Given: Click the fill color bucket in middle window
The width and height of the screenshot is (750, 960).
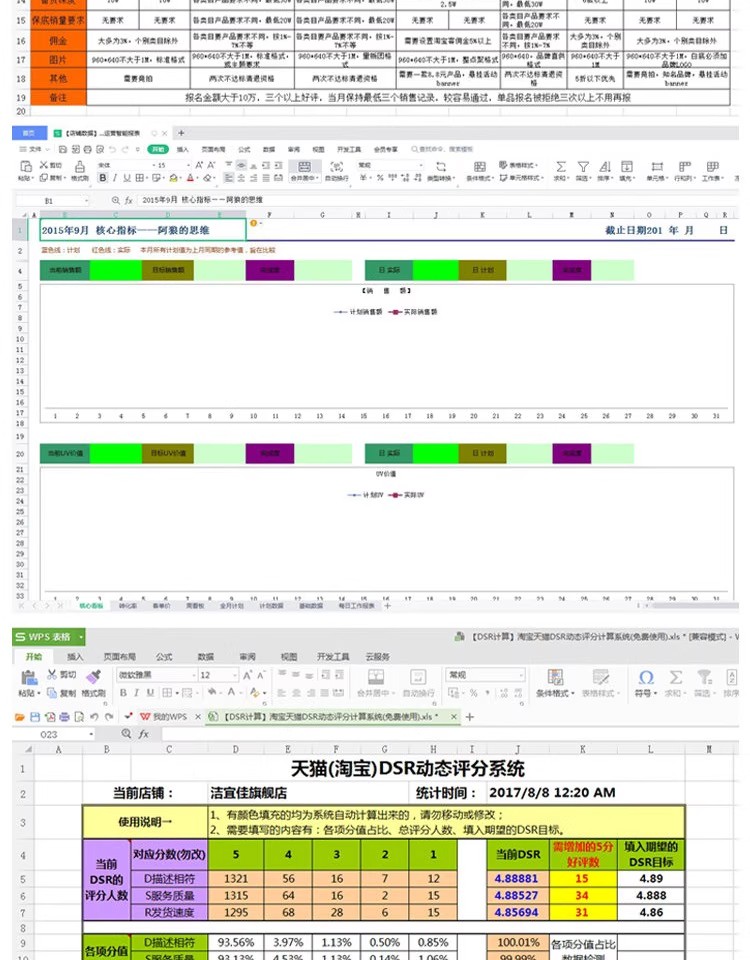Looking at the screenshot, I should click(173, 178).
